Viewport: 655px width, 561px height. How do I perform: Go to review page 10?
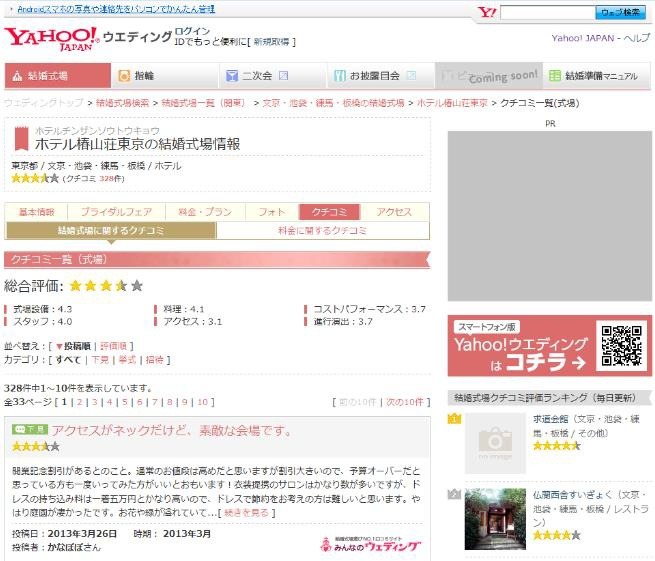click(203, 402)
